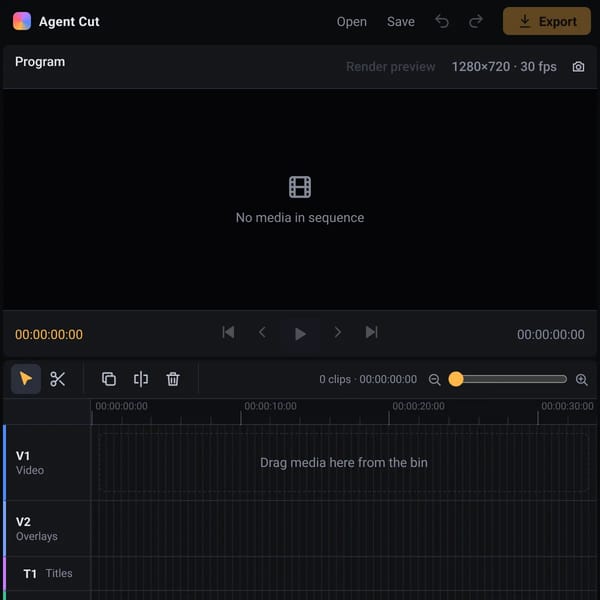600x600 pixels.
Task: Step back one frame
Action: (x=262, y=332)
